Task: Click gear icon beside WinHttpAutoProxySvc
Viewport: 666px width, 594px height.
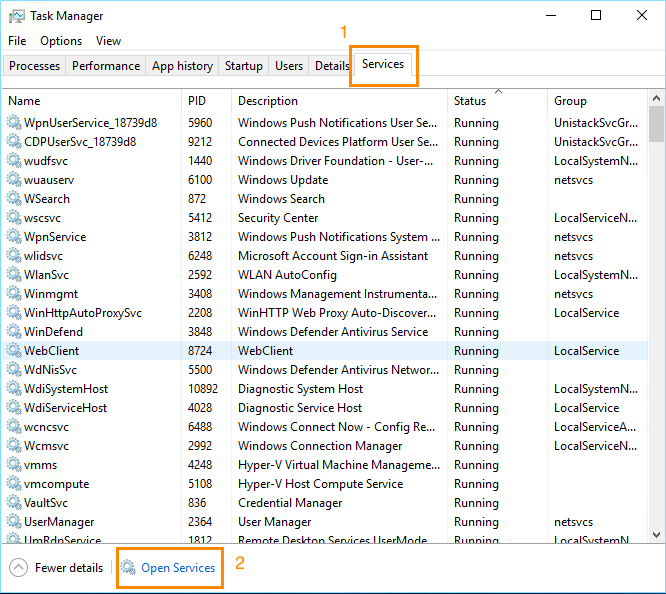Action: (x=14, y=312)
